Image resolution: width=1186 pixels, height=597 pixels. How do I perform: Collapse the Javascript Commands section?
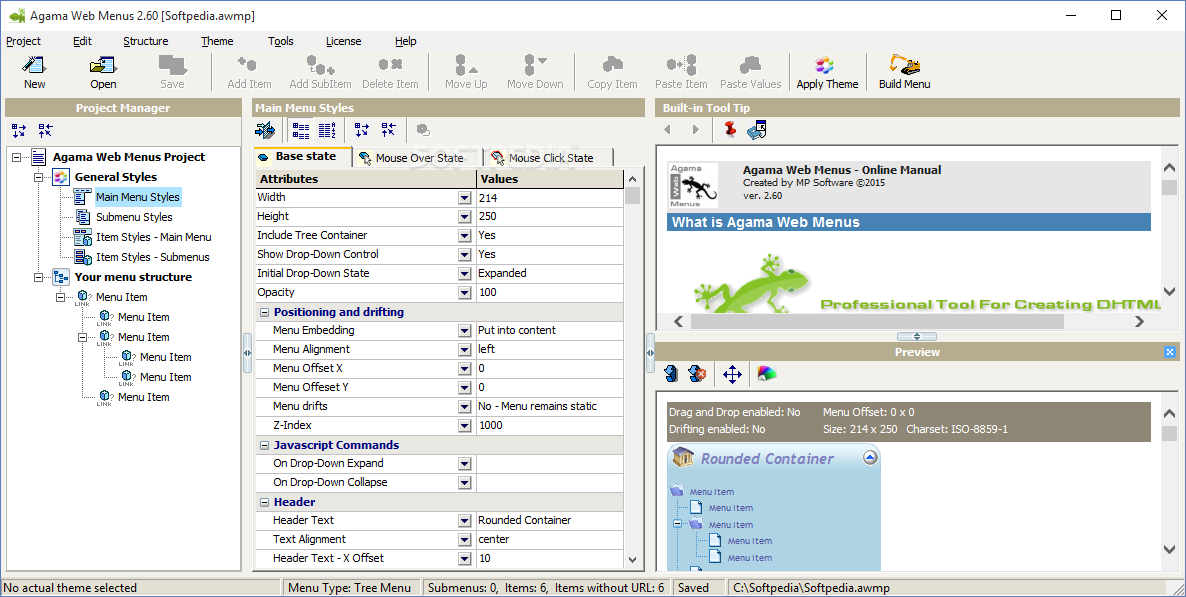pyautogui.click(x=265, y=445)
